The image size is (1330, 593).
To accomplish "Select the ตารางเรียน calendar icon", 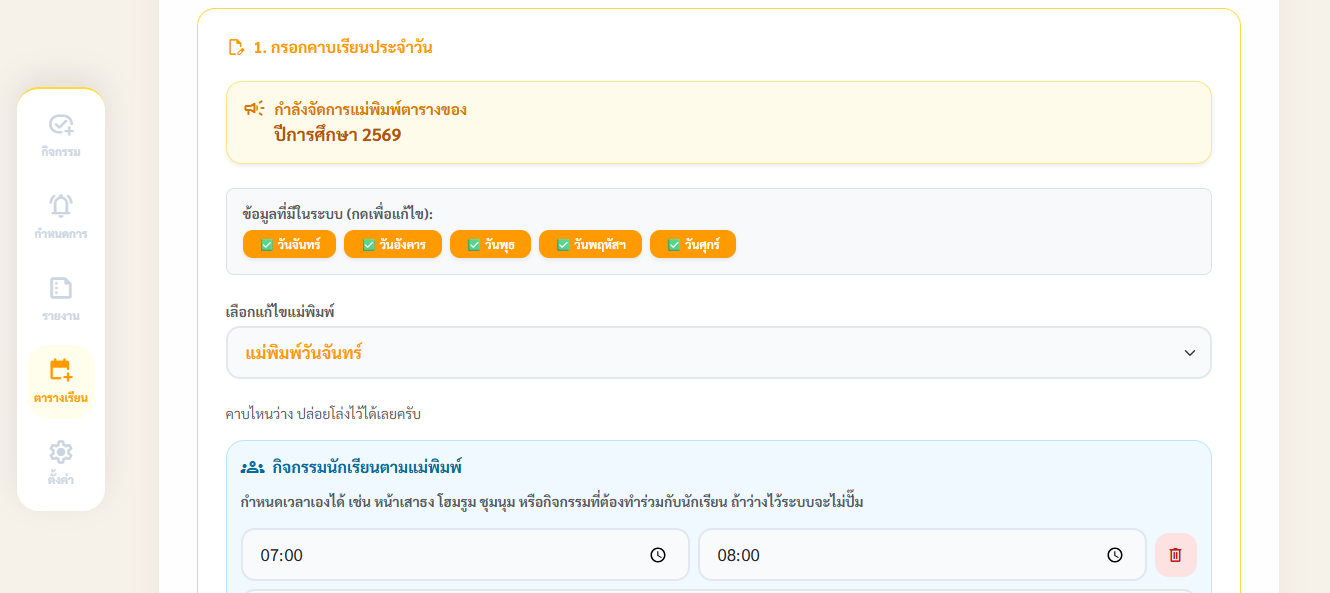I will tap(61, 370).
